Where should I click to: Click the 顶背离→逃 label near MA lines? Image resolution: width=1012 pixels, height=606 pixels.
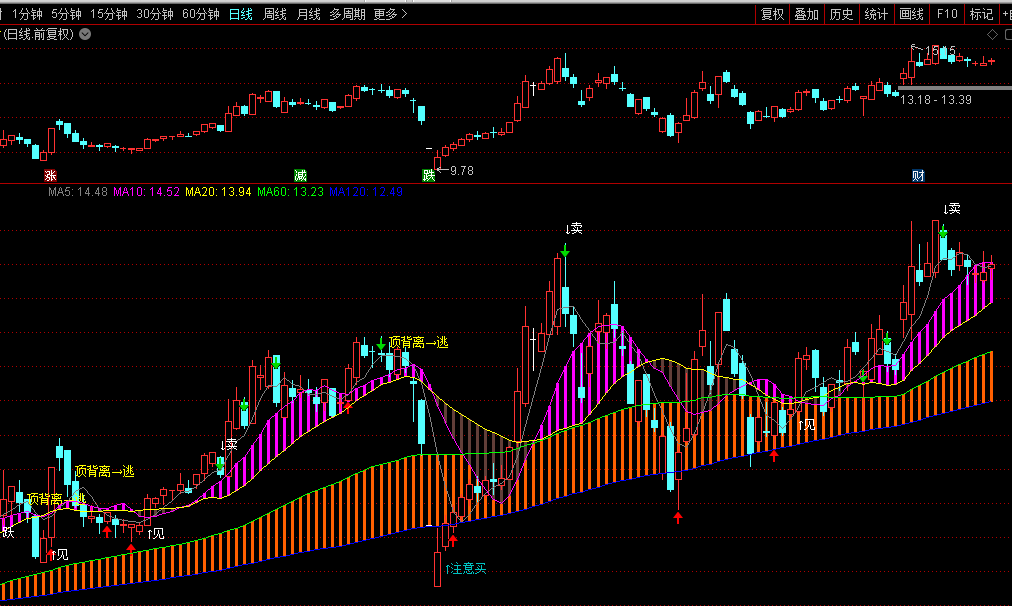[418, 342]
